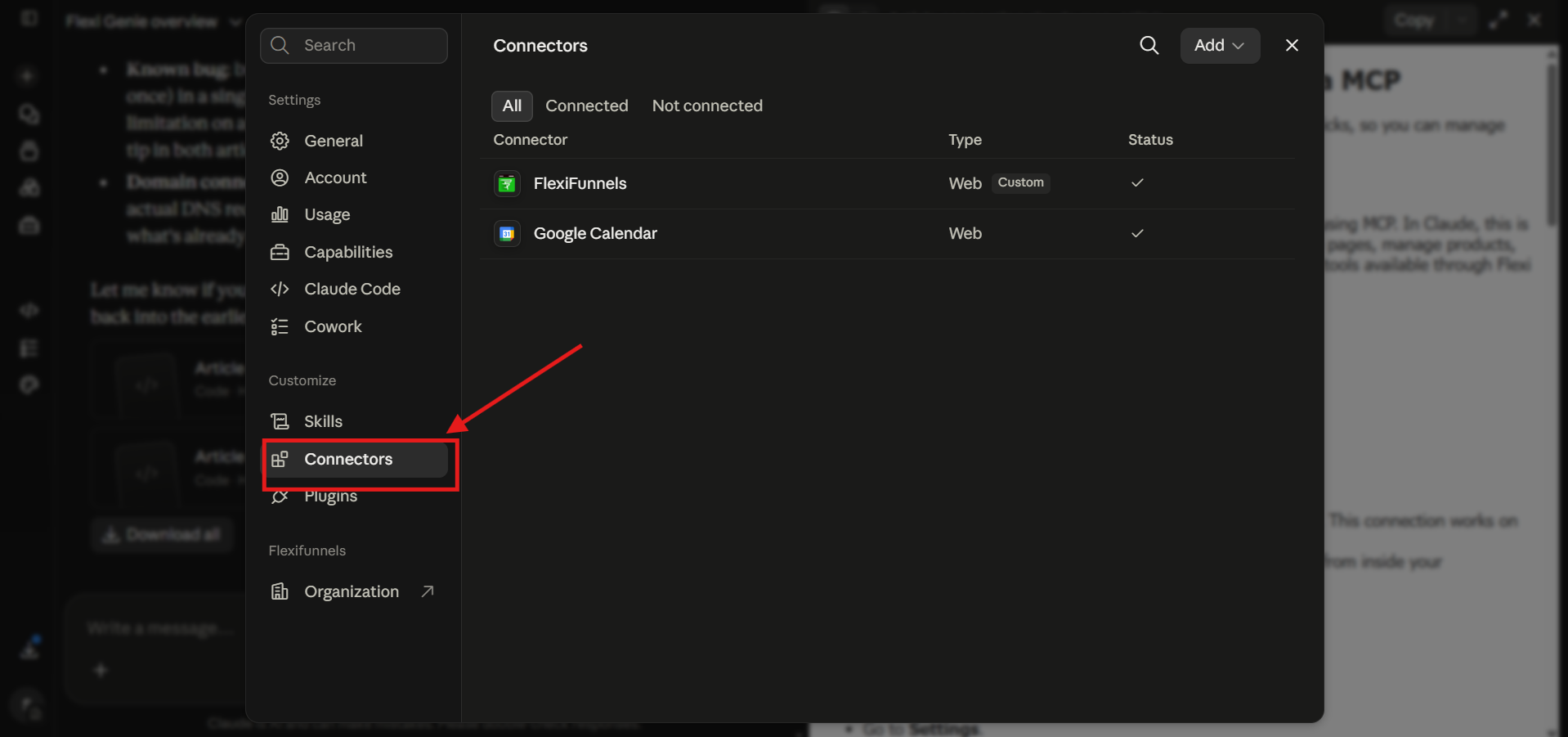Open Capabilities settings
Screen dimensions: 1568x737
(x=353, y=252)
